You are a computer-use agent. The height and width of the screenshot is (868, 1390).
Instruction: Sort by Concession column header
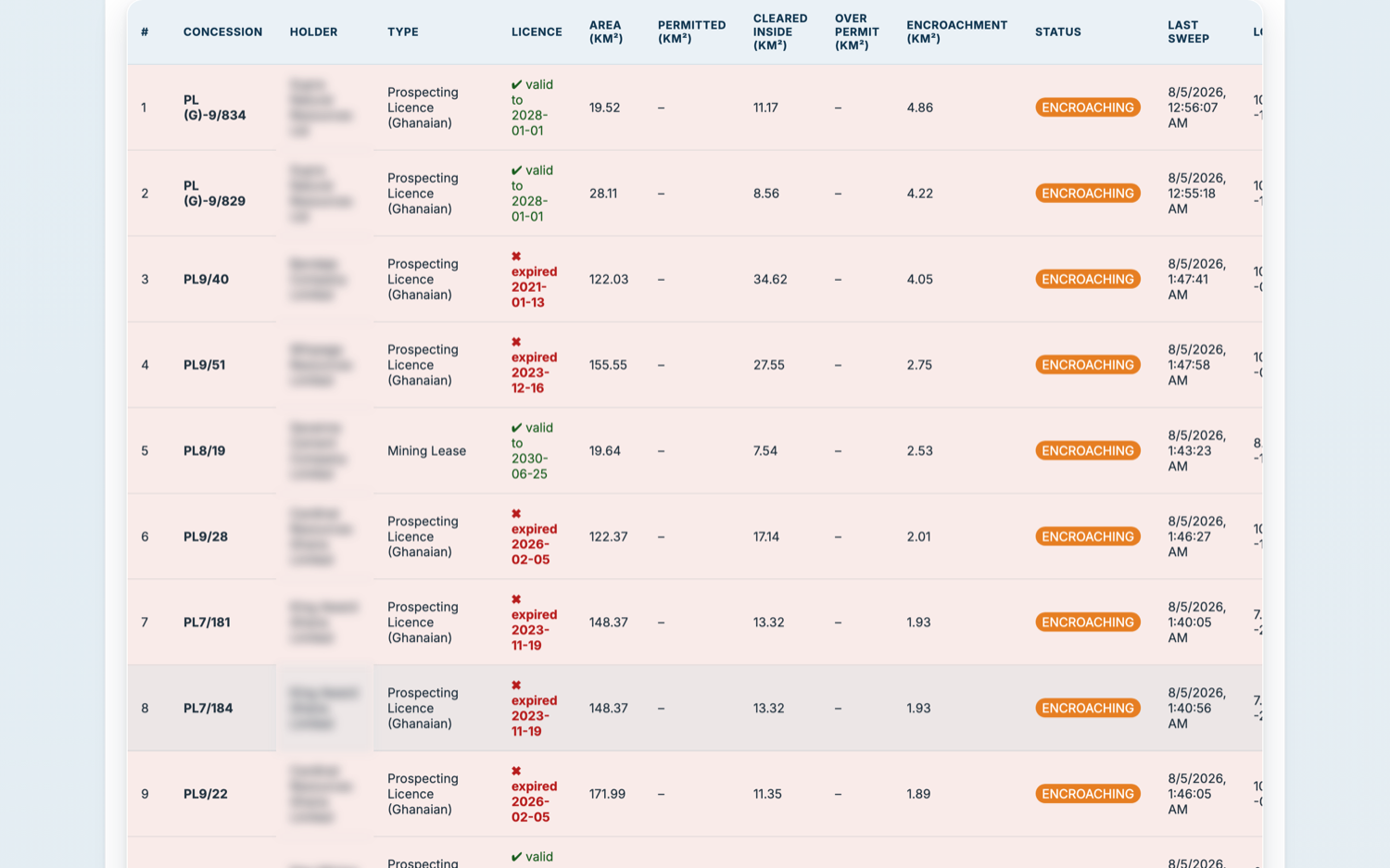pyautogui.click(x=222, y=31)
